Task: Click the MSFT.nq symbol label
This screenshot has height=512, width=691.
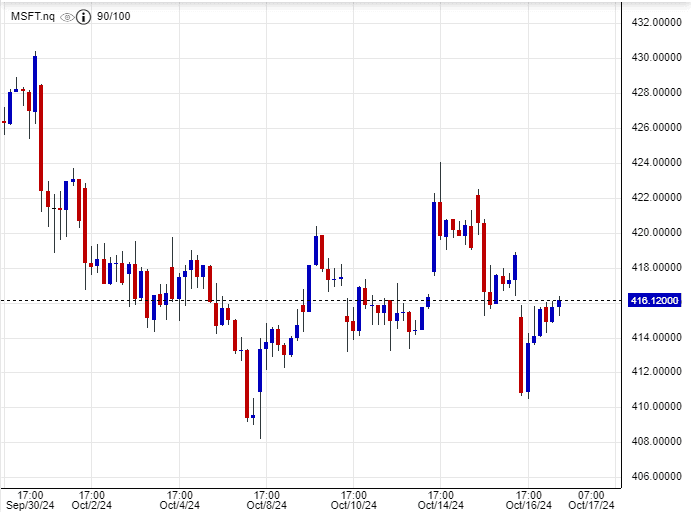Action: (32, 17)
